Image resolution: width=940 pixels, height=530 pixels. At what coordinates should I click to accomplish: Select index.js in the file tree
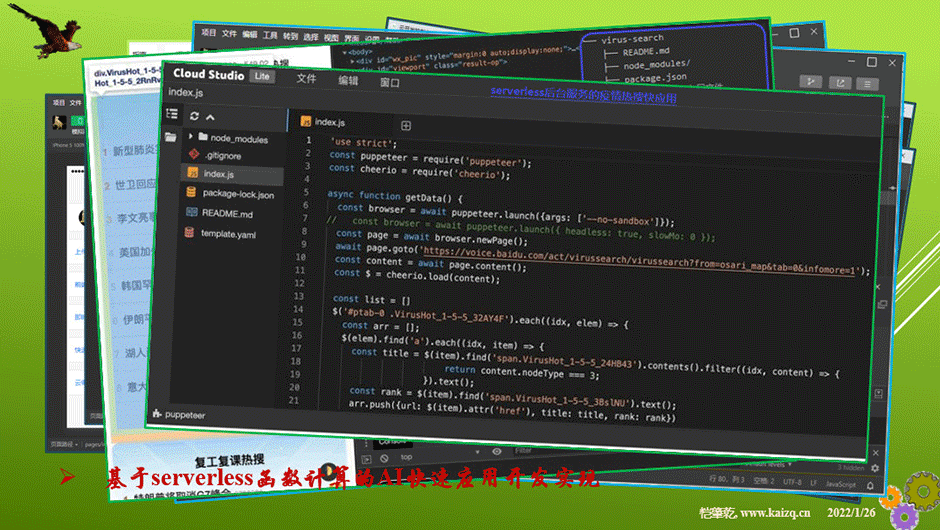click(x=233, y=174)
